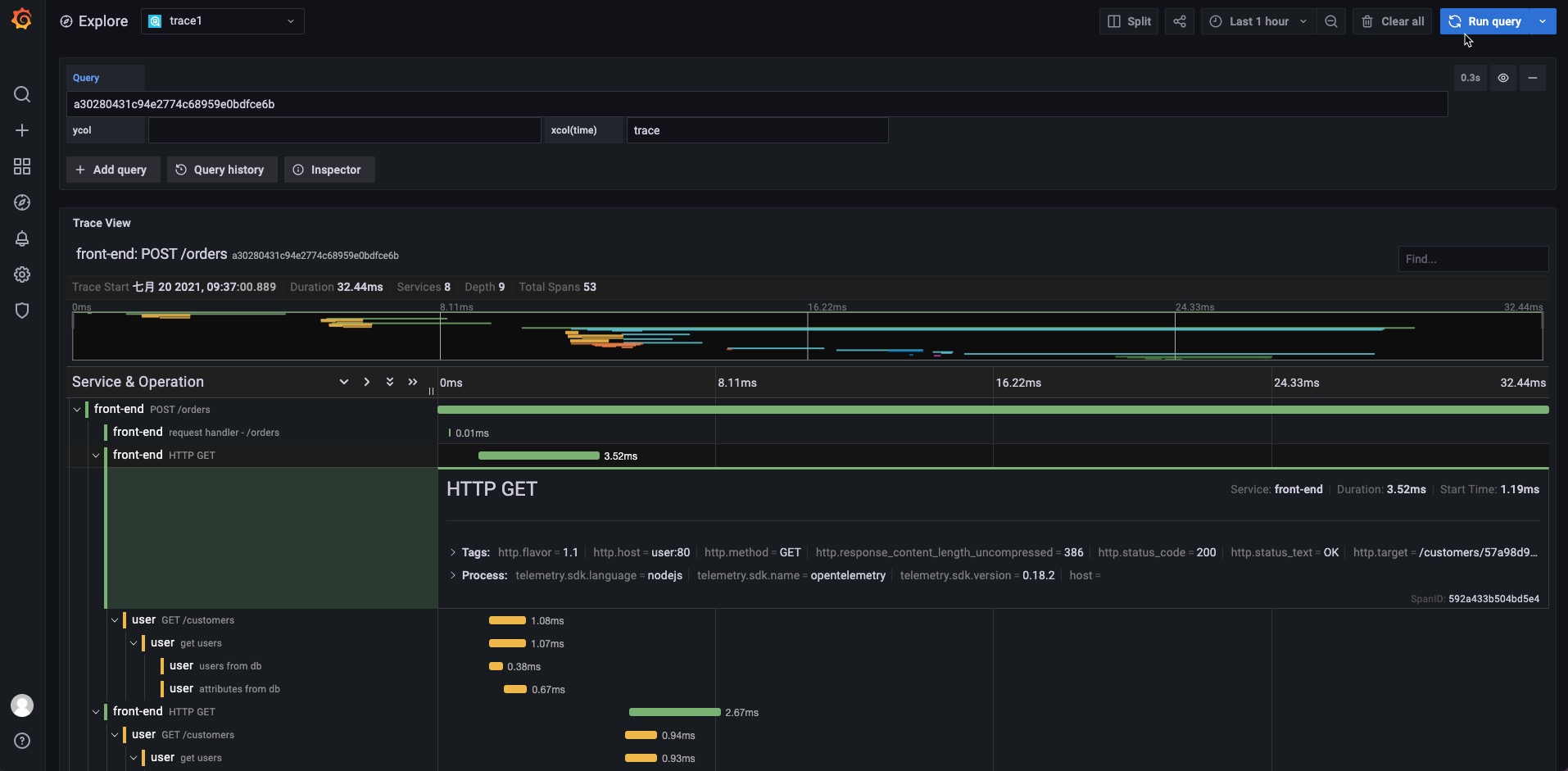
Task: Click the 0.94ms orange span bar
Action: (641, 735)
